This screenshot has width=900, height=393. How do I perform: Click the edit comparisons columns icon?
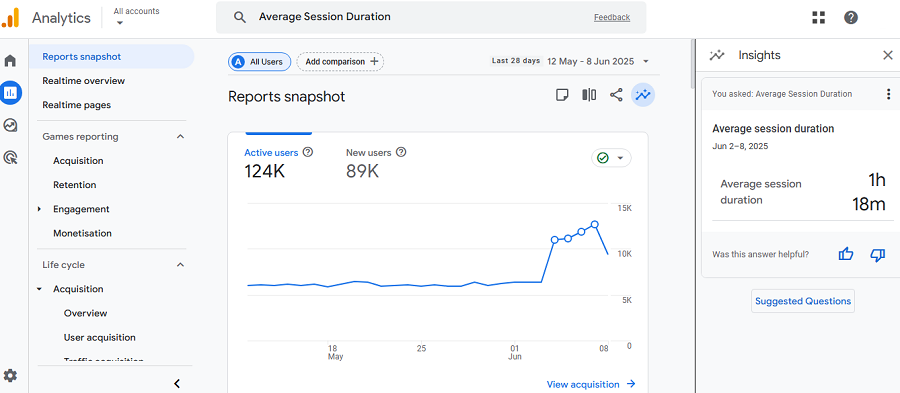(x=589, y=95)
